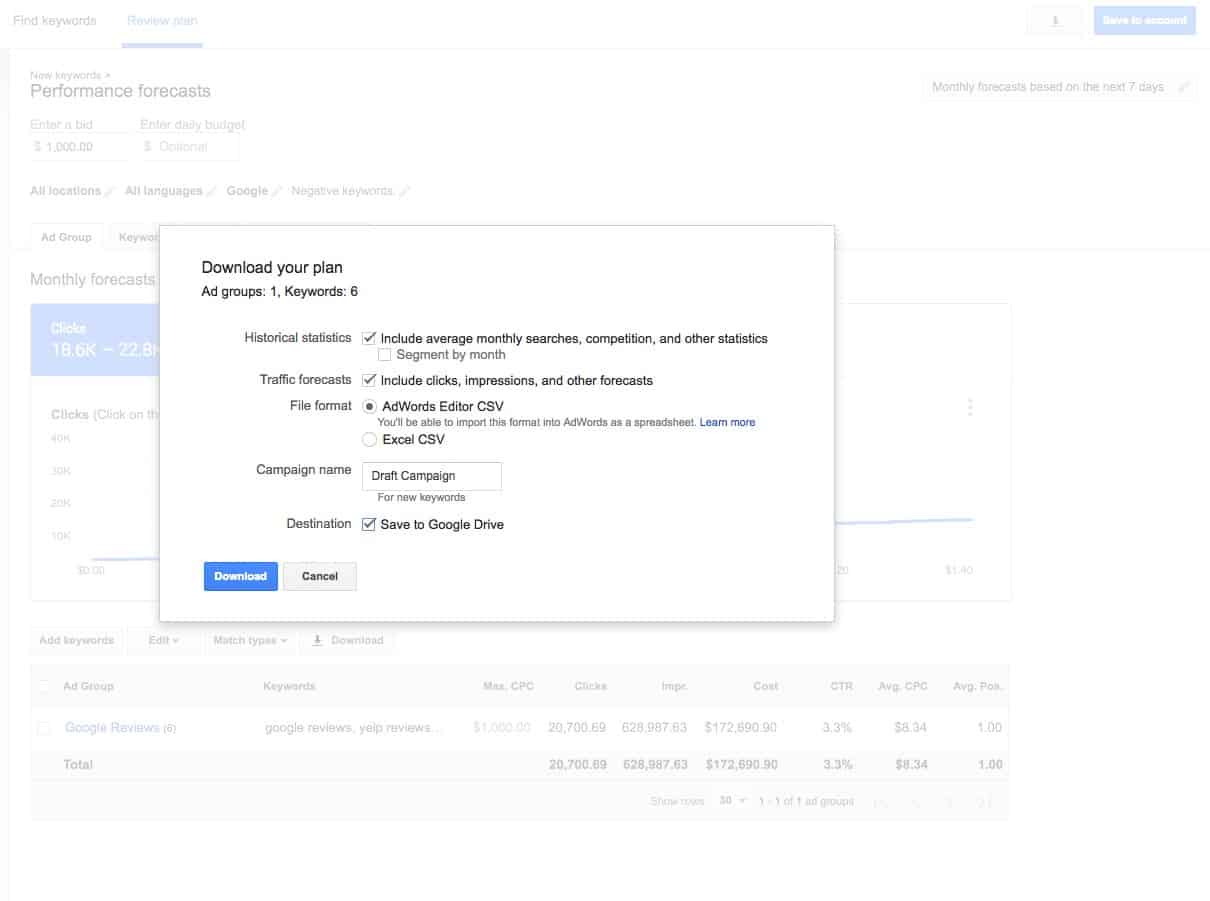Screen dimensions: 1210x901
Task: Cancel the Download your plan dialog
Action: pyautogui.click(x=320, y=576)
